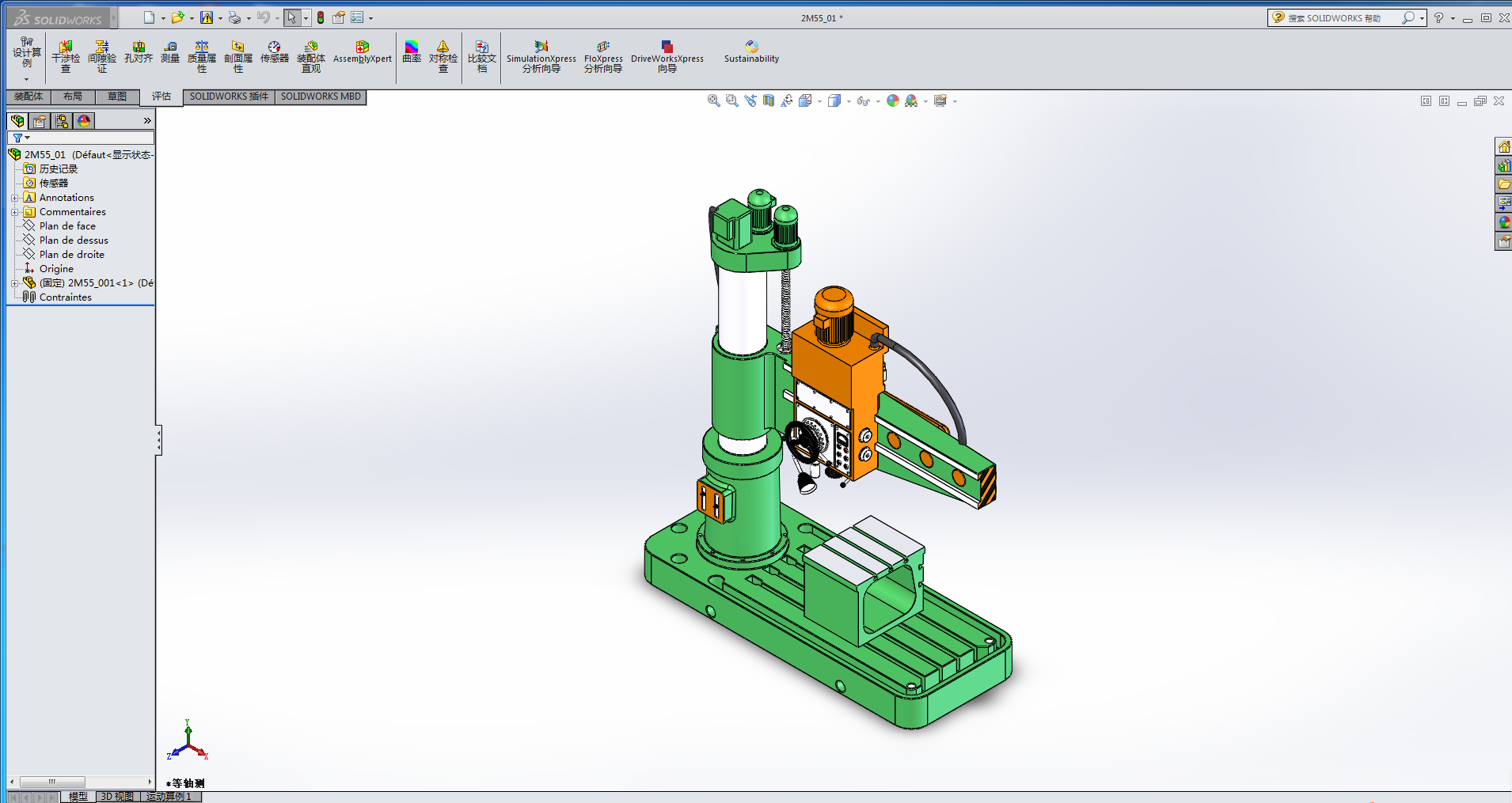Image resolution: width=1512 pixels, height=803 pixels.
Task: Open the Sustainability tool
Action: [x=751, y=52]
